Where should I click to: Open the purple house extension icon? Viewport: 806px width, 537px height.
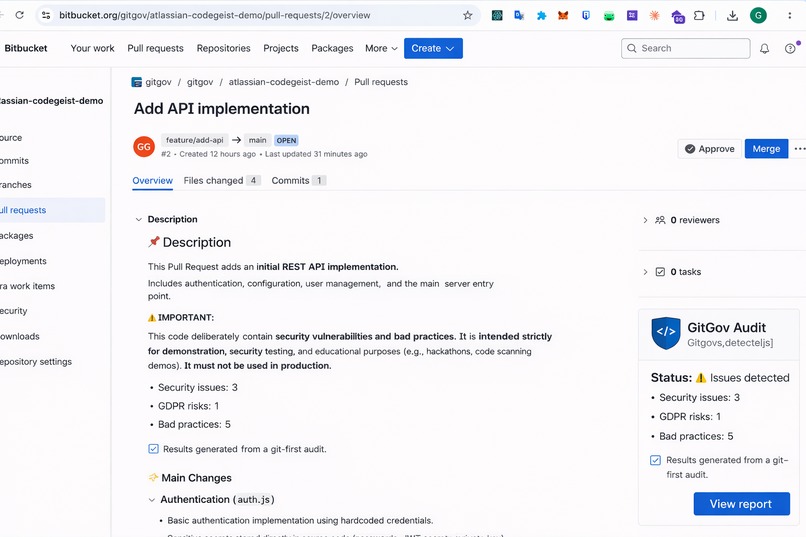pyautogui.click(x=677, y=16)
